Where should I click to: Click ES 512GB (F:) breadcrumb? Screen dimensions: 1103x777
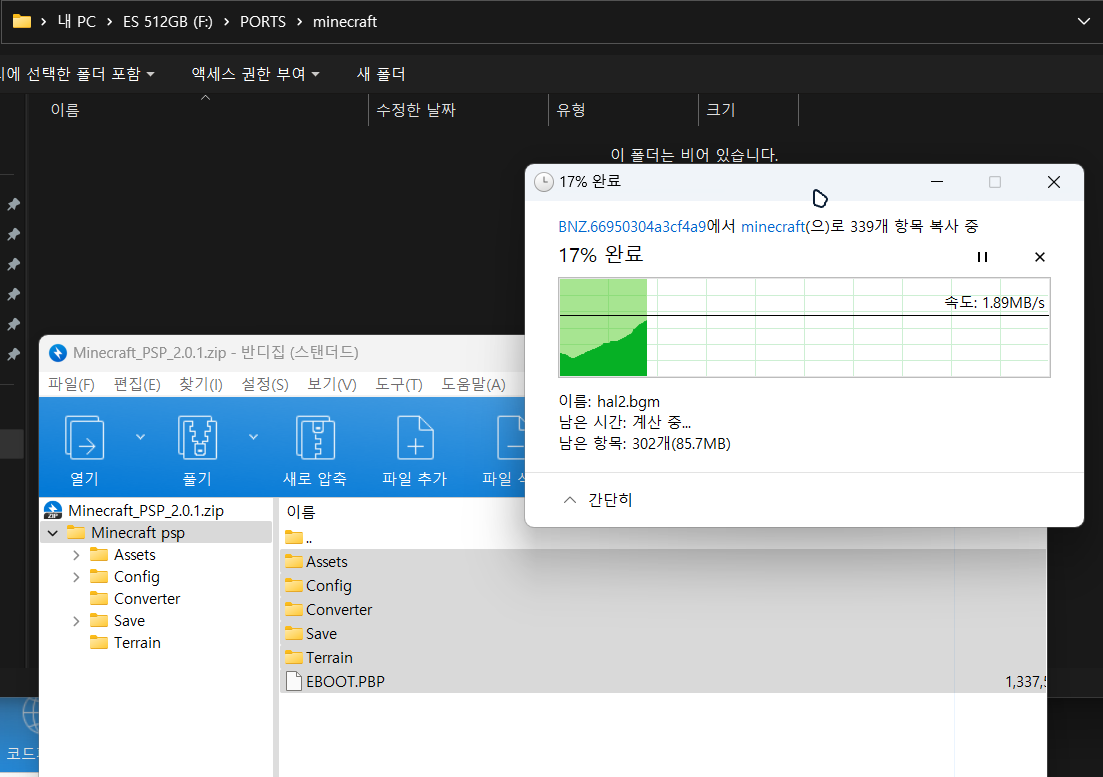coord(167,22)
